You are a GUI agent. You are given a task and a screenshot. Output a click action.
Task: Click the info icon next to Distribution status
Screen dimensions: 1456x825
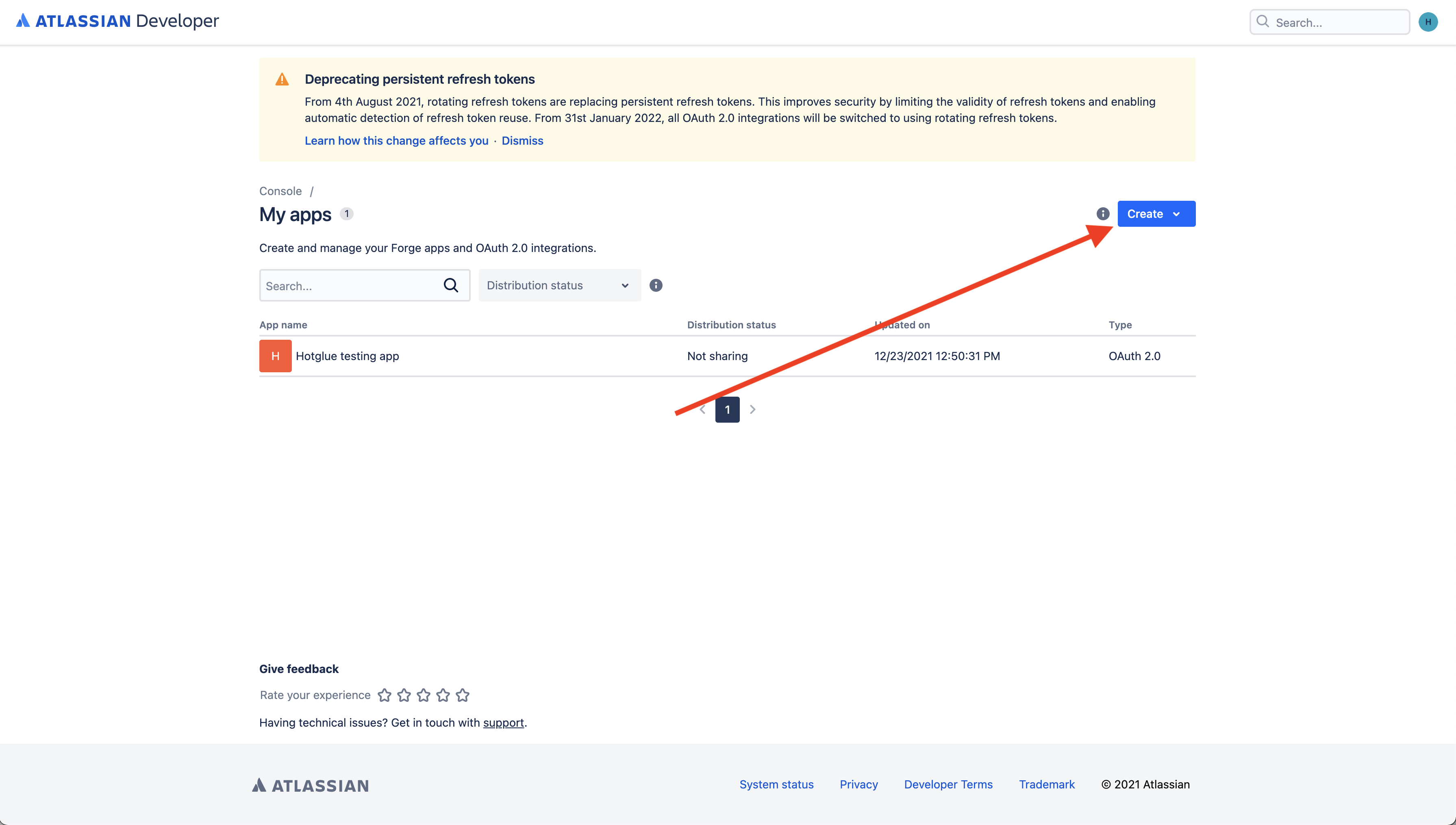tap(656, 286)
